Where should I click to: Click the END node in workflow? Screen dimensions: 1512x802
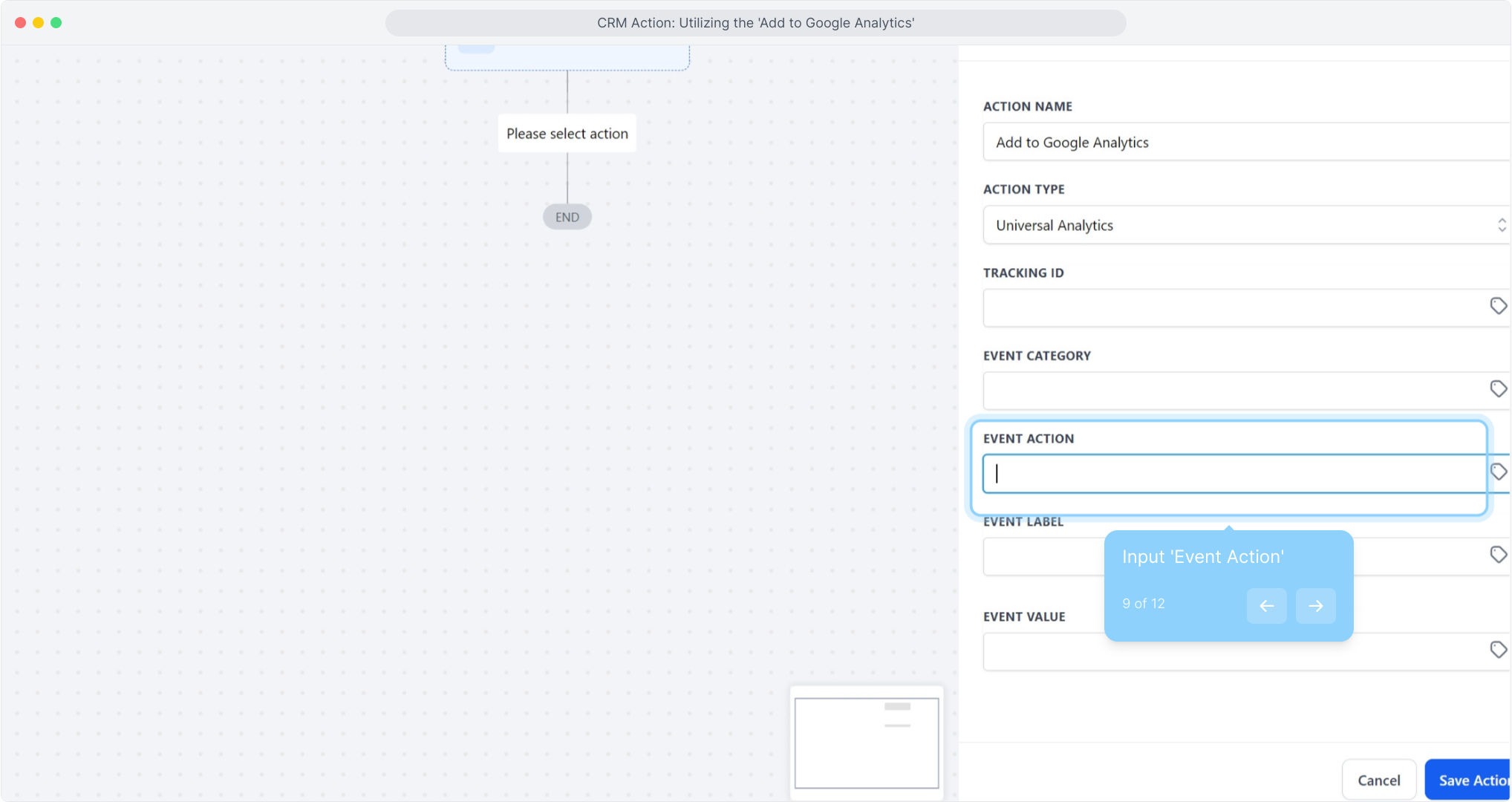(x=567, y=217)
